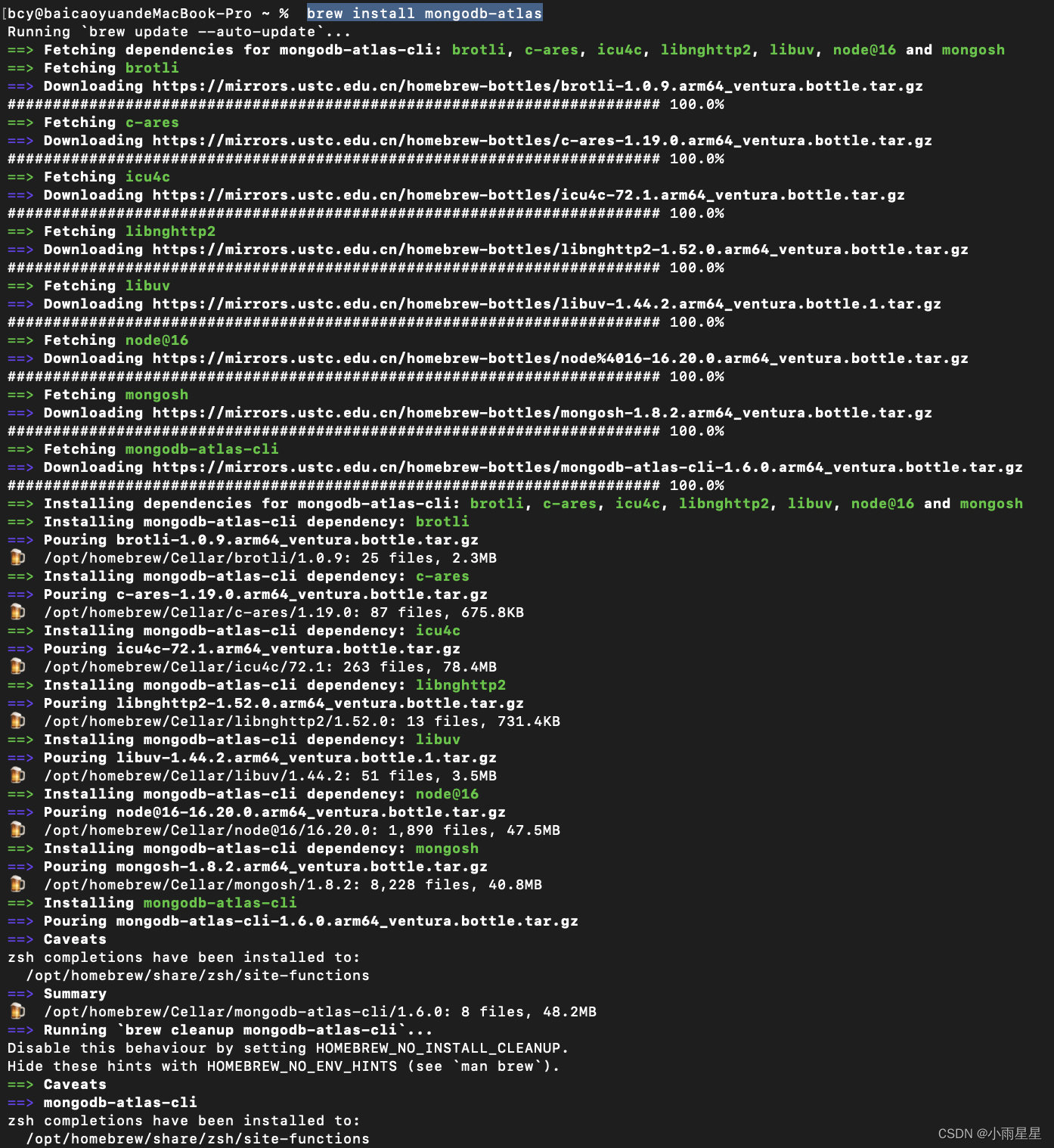
Task: Click path '/opt/homebrew/Cellar/libnghttp2/1.52.0: 13 files'
Action: click(265, 721)
